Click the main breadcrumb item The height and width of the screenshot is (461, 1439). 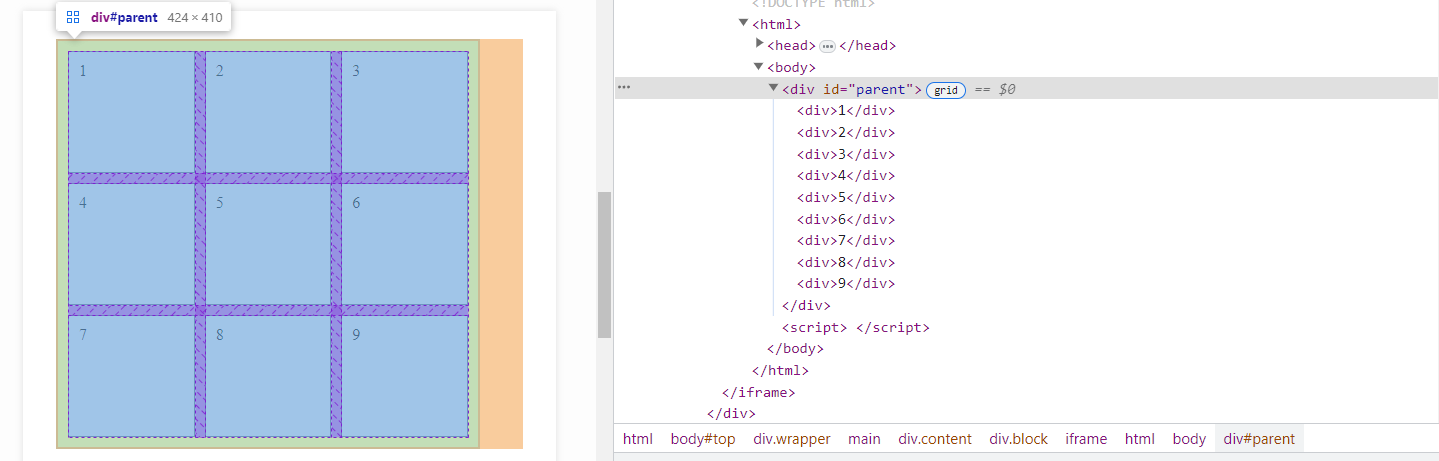(x=864, y=439)
